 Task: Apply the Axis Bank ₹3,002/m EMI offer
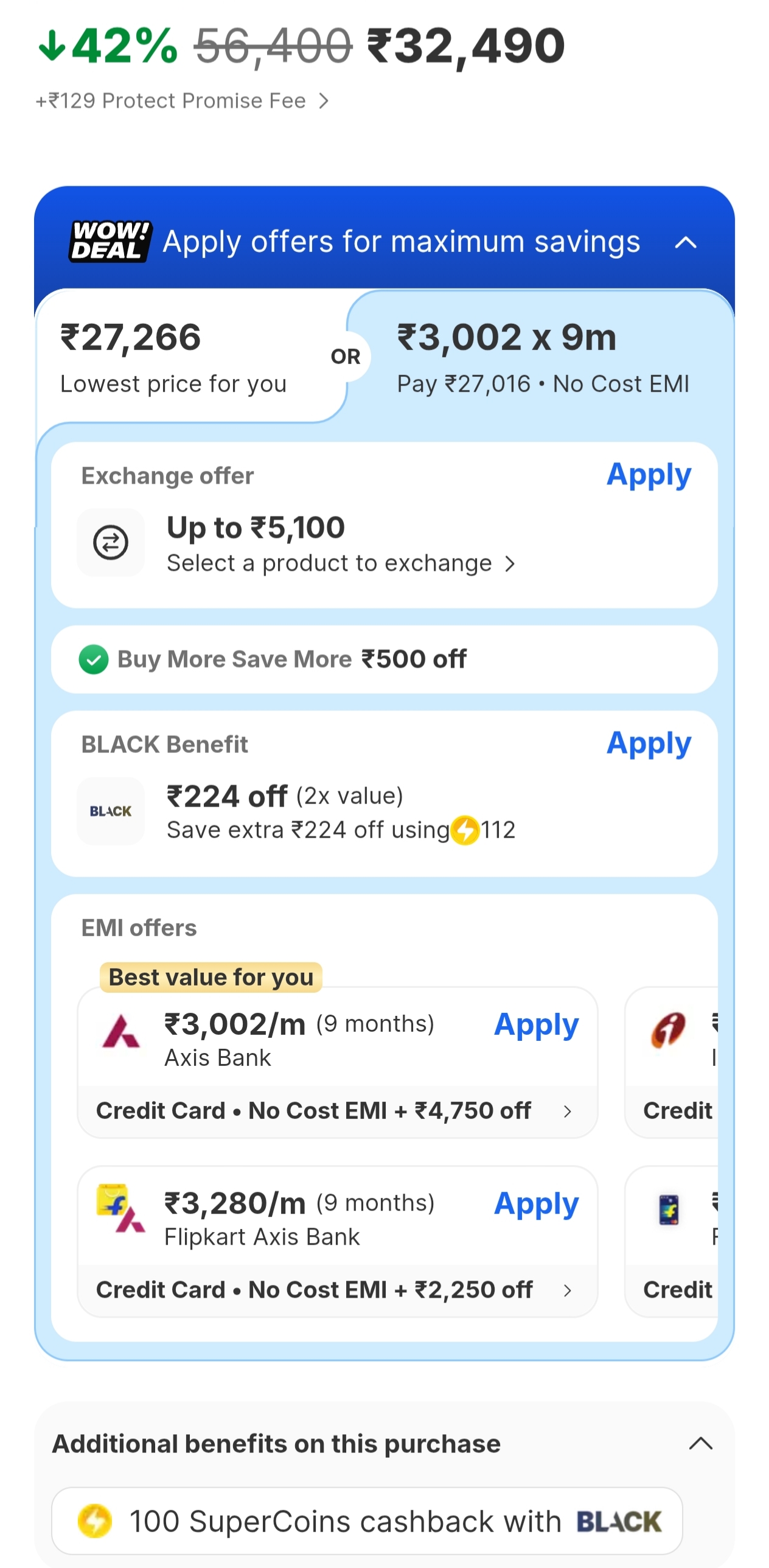click(535, 1025)
